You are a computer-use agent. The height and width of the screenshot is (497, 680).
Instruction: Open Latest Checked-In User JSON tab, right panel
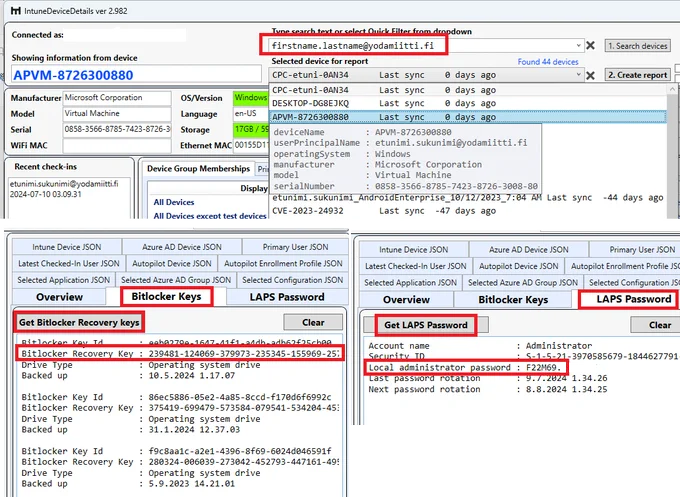coord(416,266)
